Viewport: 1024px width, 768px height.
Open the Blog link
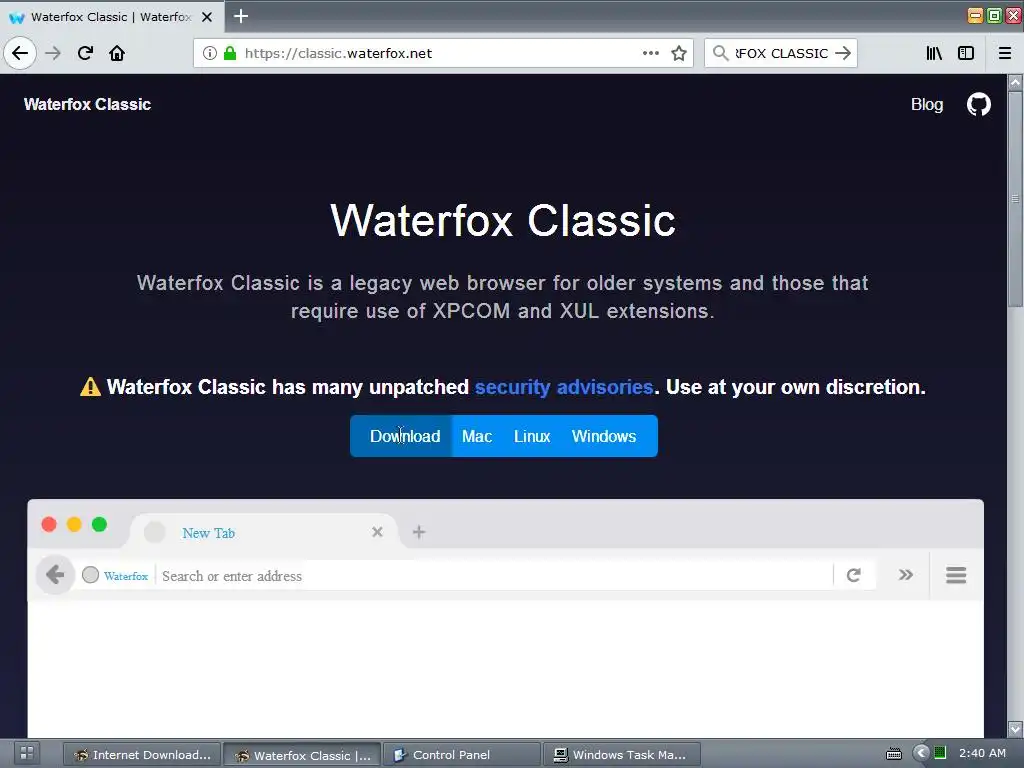[x=927, y=104]
